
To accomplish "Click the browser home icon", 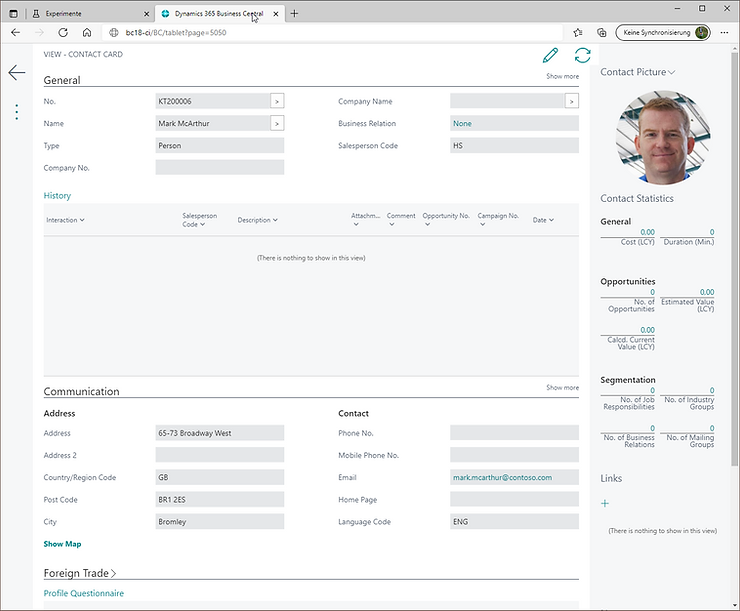I will click(x=87, y=32).
